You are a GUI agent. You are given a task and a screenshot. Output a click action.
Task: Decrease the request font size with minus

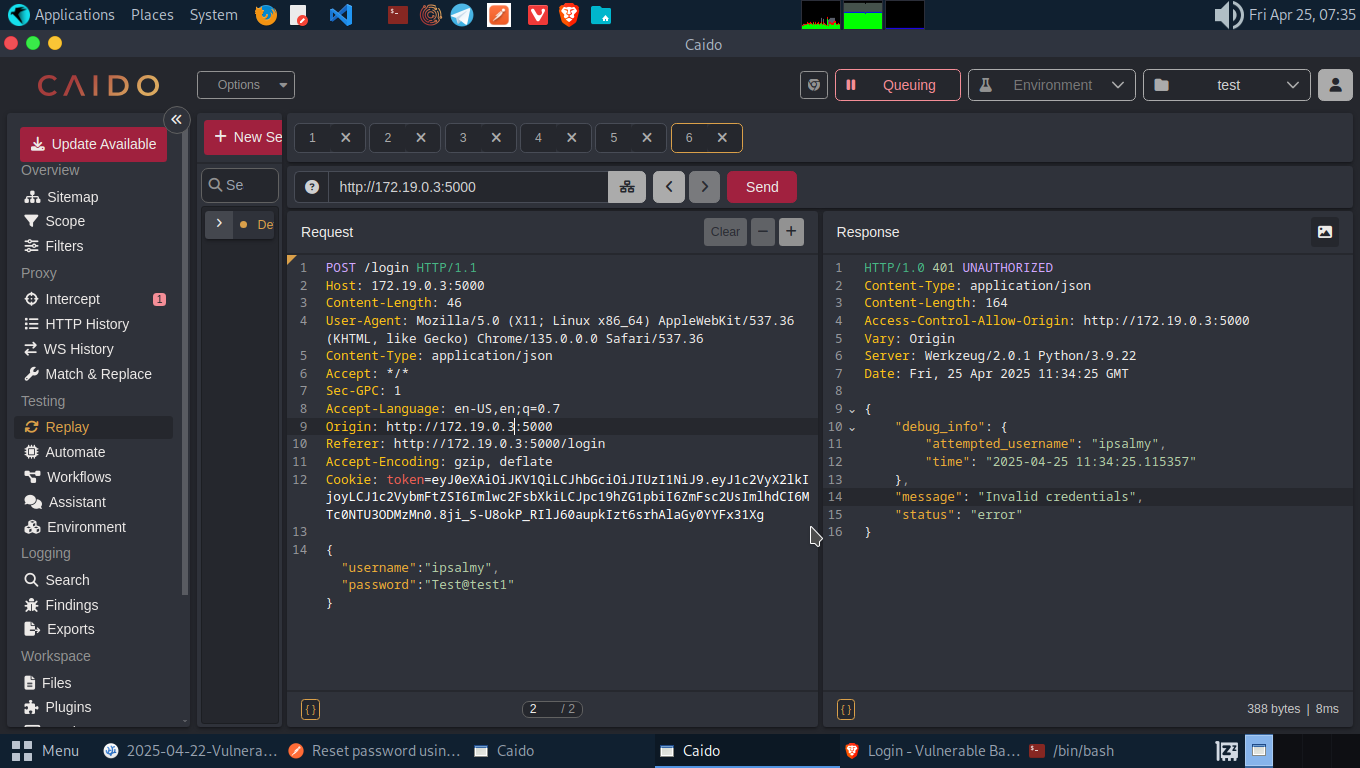(763, 232)
